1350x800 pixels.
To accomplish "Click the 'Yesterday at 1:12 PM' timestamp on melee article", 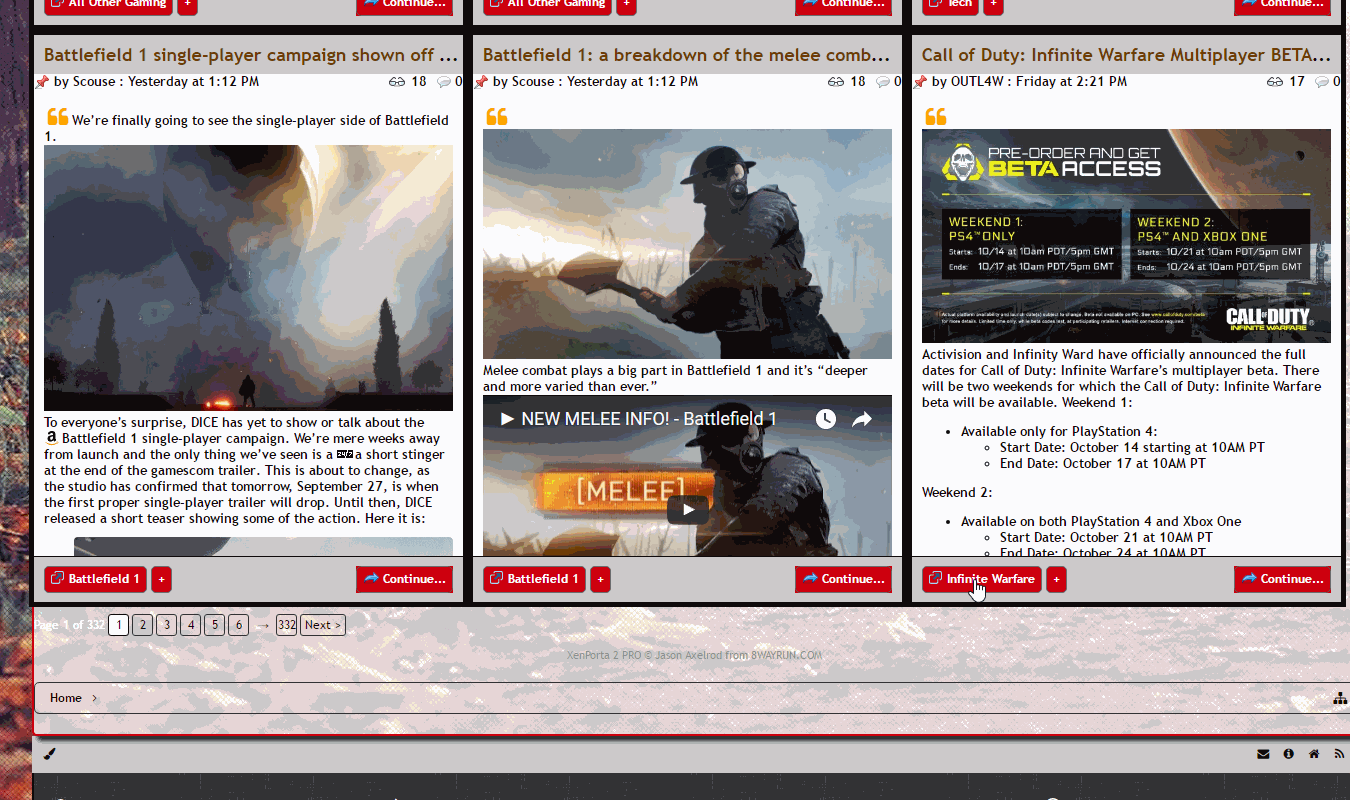I will [x=632, y=82].
